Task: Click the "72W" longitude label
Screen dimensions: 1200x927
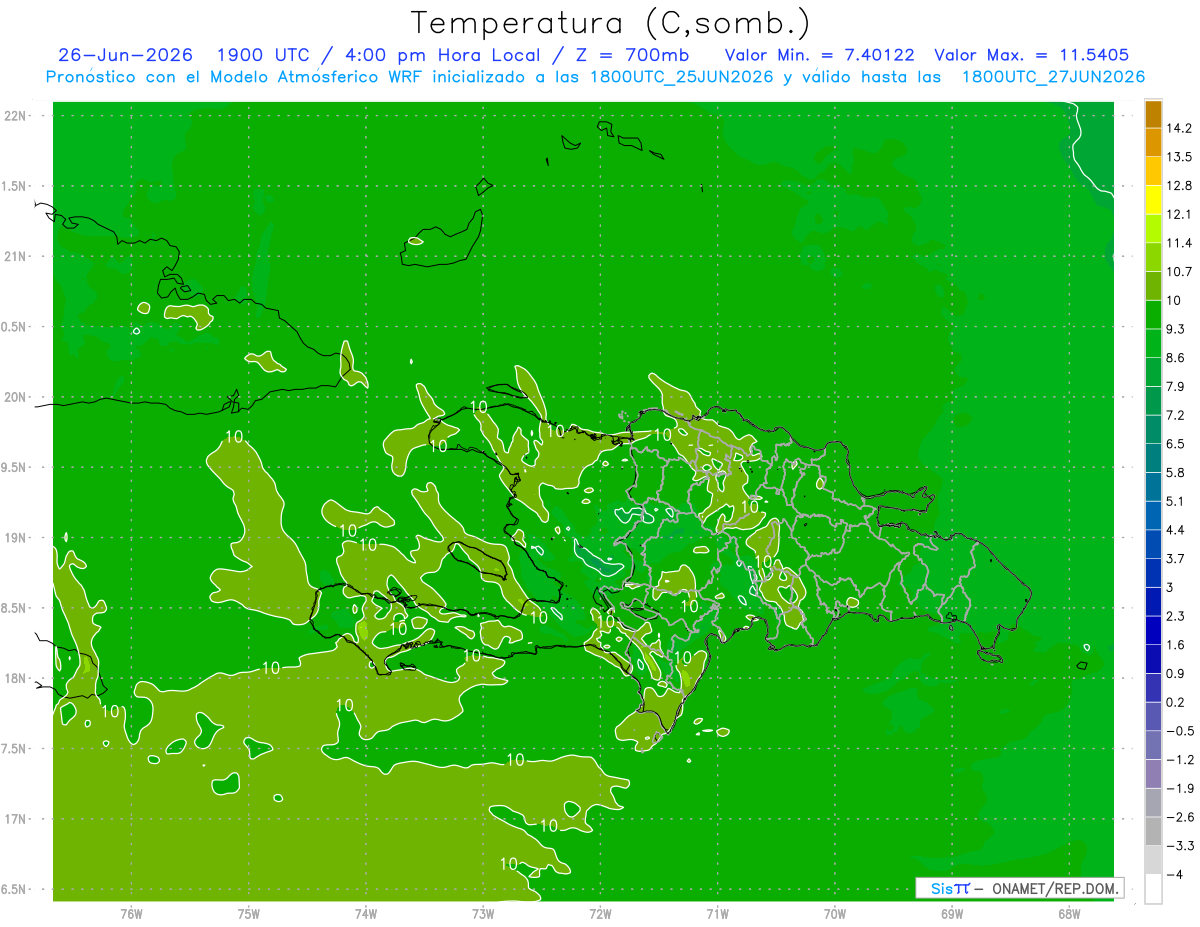Action: 600,914
